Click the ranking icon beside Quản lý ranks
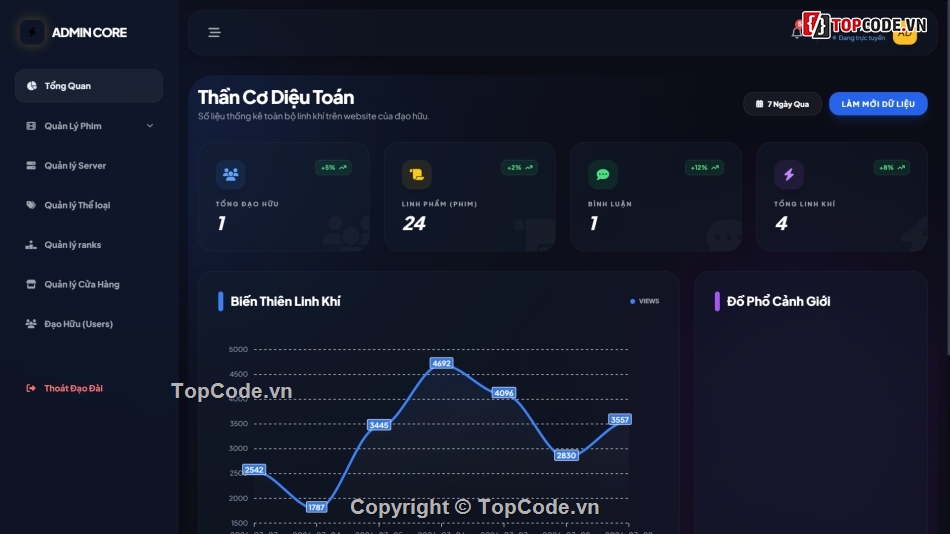This screenshot has height=534, width=950. pyautogui.click(x=31, y=245)
